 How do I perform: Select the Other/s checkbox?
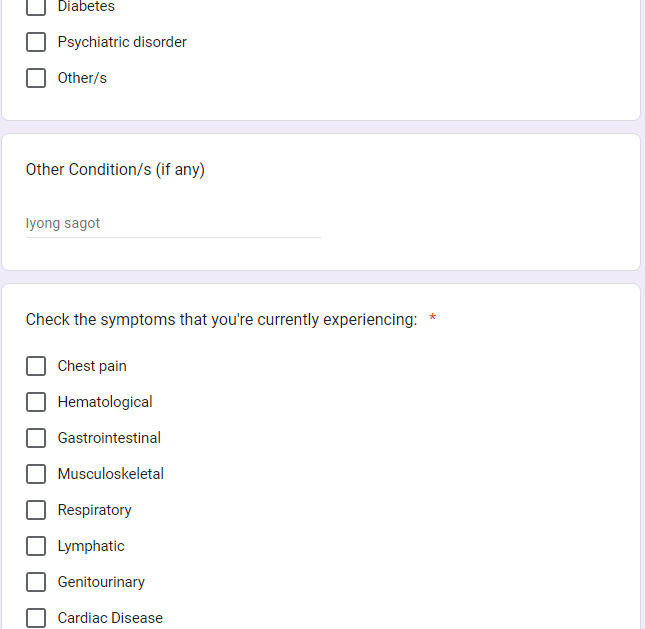pyautogui.click(x=36, y=78)
